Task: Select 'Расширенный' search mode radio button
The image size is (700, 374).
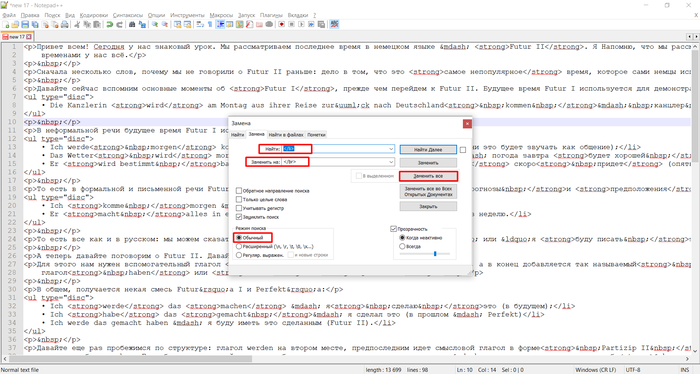Action: (239, 246)
